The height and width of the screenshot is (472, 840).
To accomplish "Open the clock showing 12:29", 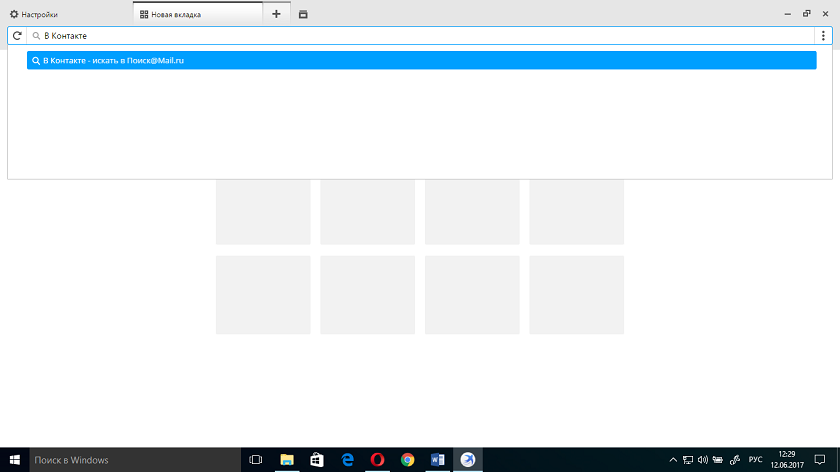I will click(x=787, y=460).
